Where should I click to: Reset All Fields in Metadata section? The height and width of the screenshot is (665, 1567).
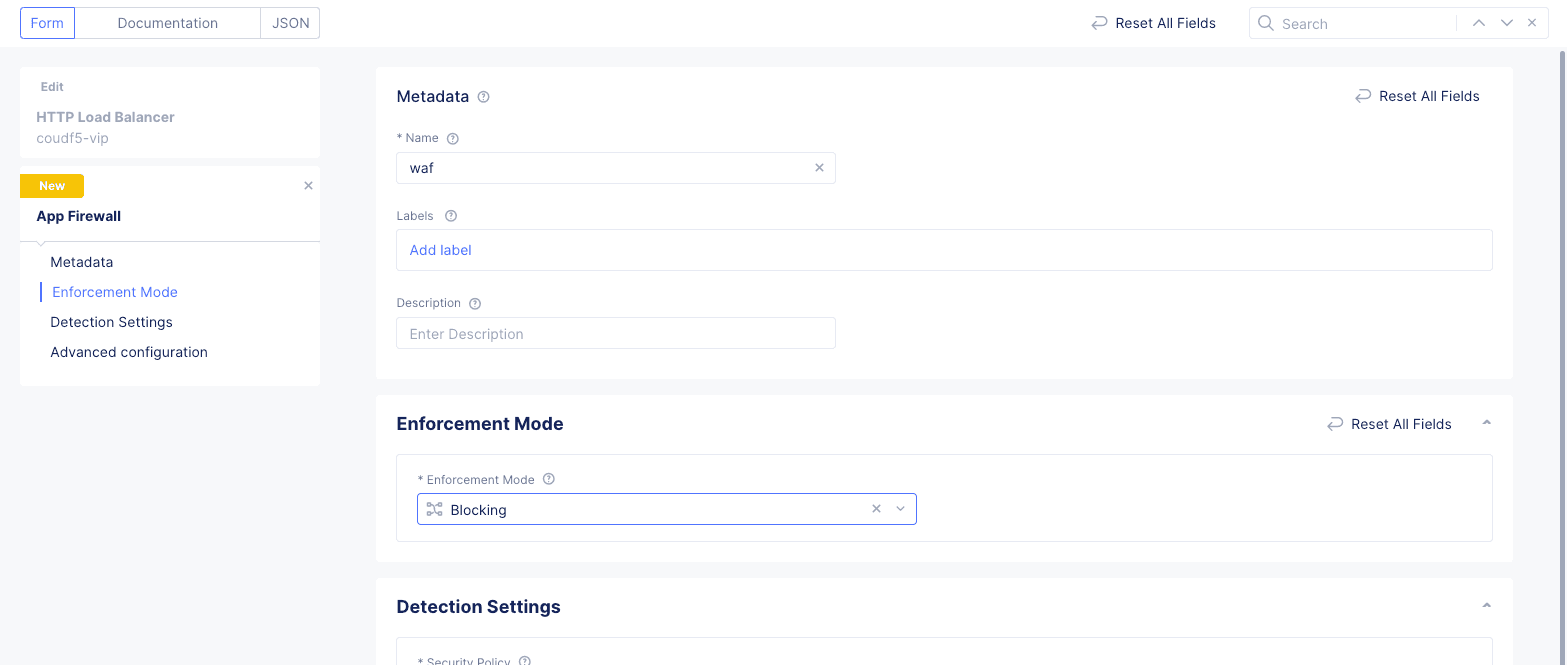(x=1417, y=96)
